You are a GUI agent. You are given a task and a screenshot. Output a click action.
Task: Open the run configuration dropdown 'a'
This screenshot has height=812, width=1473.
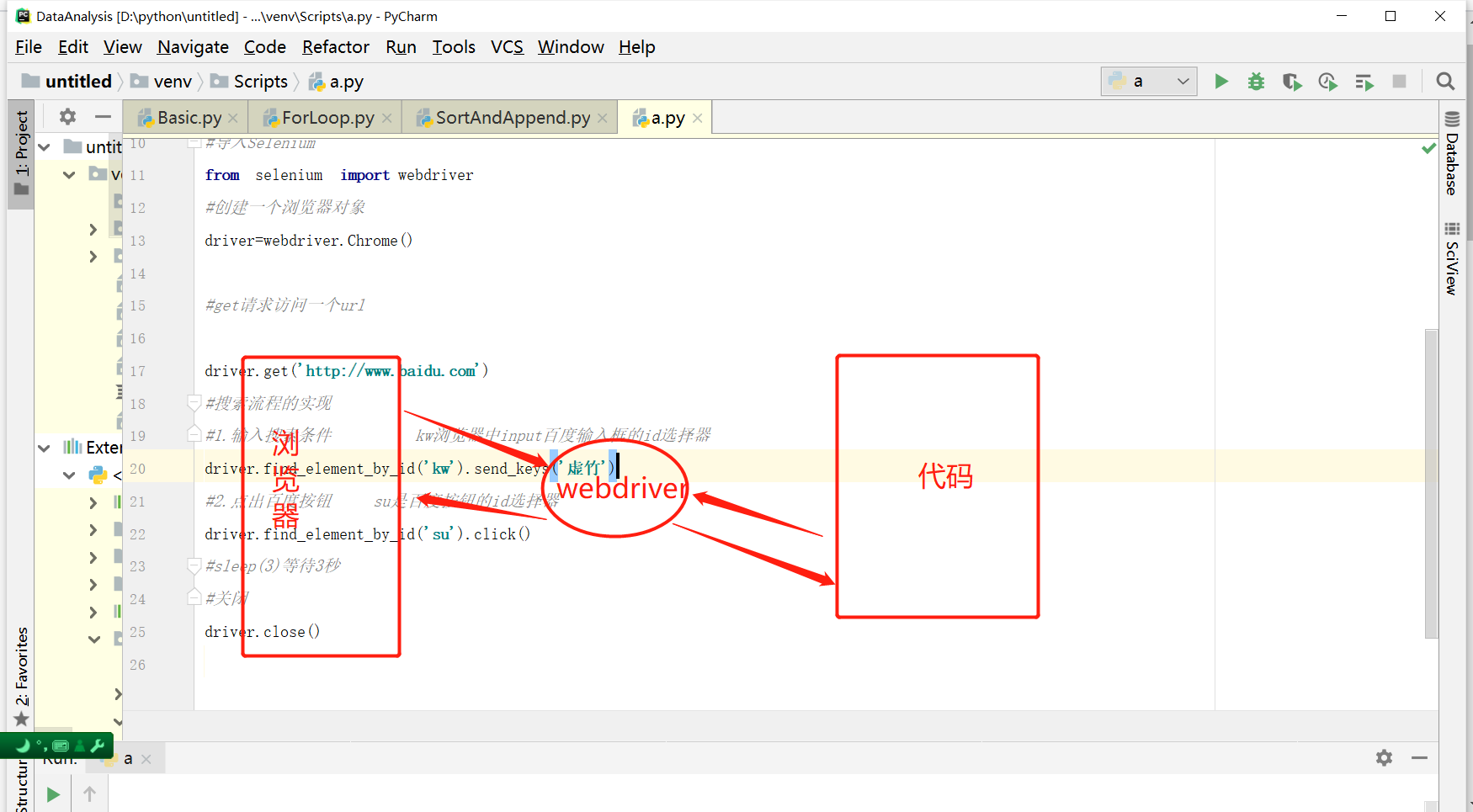(1149, 82)
